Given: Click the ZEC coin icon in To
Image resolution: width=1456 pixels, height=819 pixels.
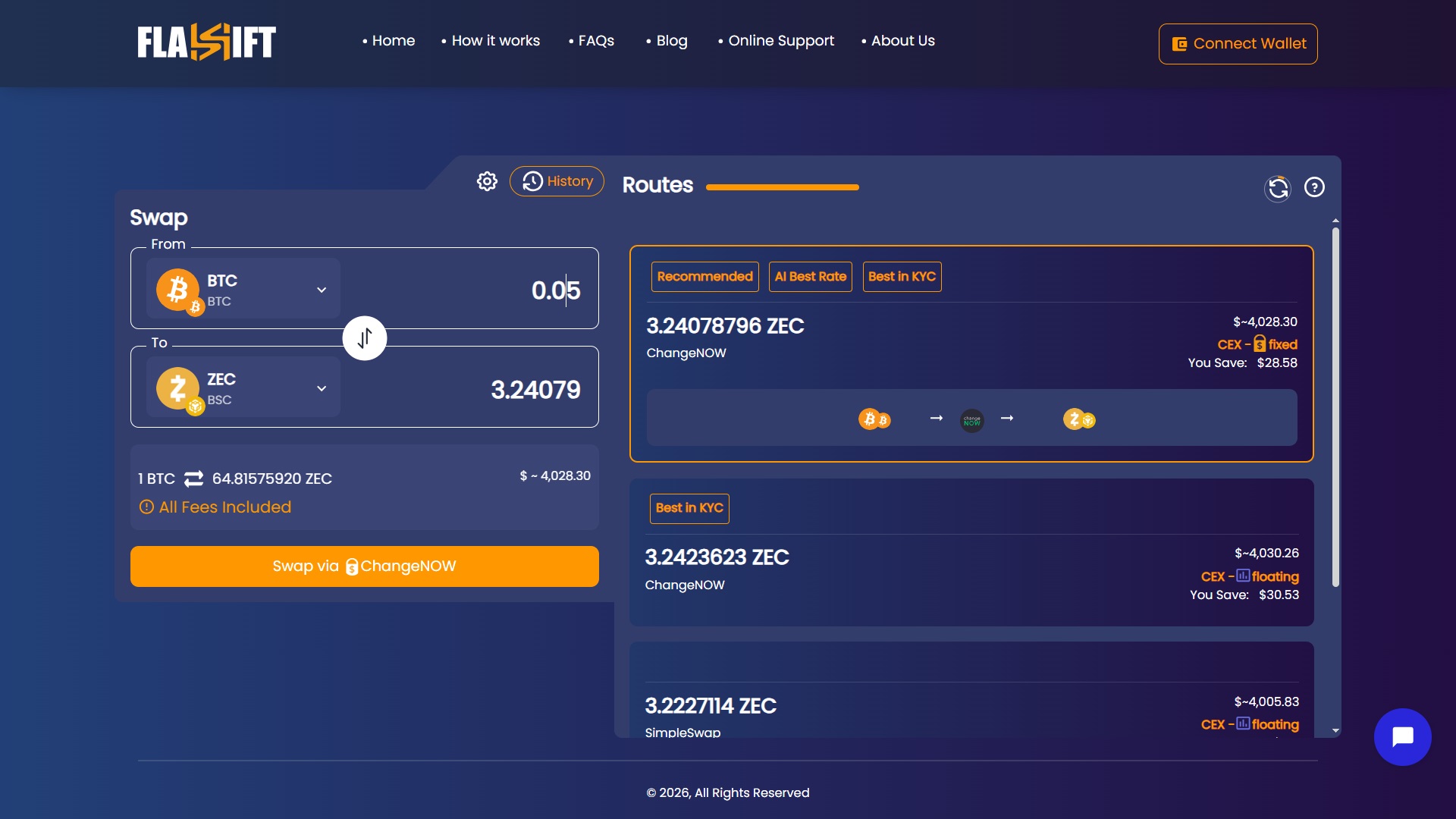Looking at the screenshot, I should [x=179, y=389].
